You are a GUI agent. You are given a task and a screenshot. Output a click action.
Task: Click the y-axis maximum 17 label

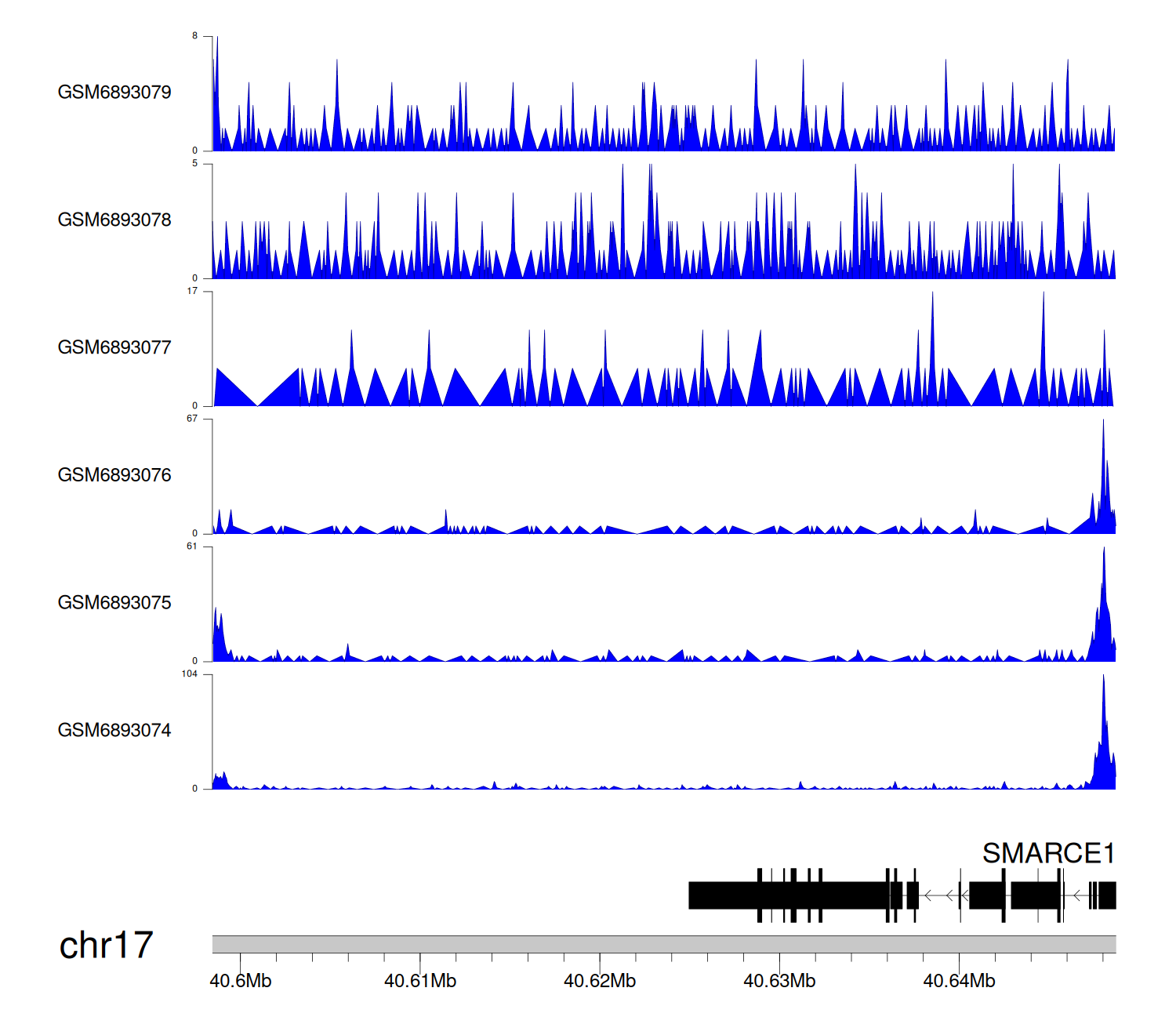(192, 291)
